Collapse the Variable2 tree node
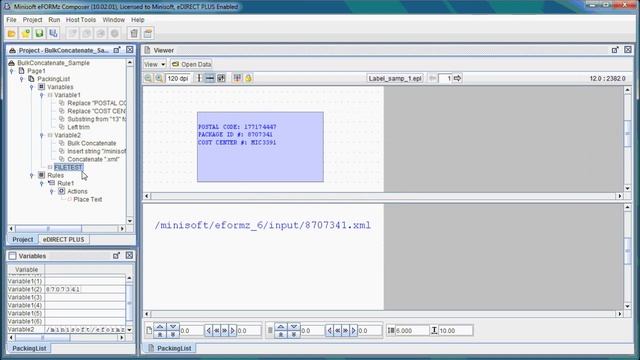Screen dimensions: 640x360 point(42,135)
